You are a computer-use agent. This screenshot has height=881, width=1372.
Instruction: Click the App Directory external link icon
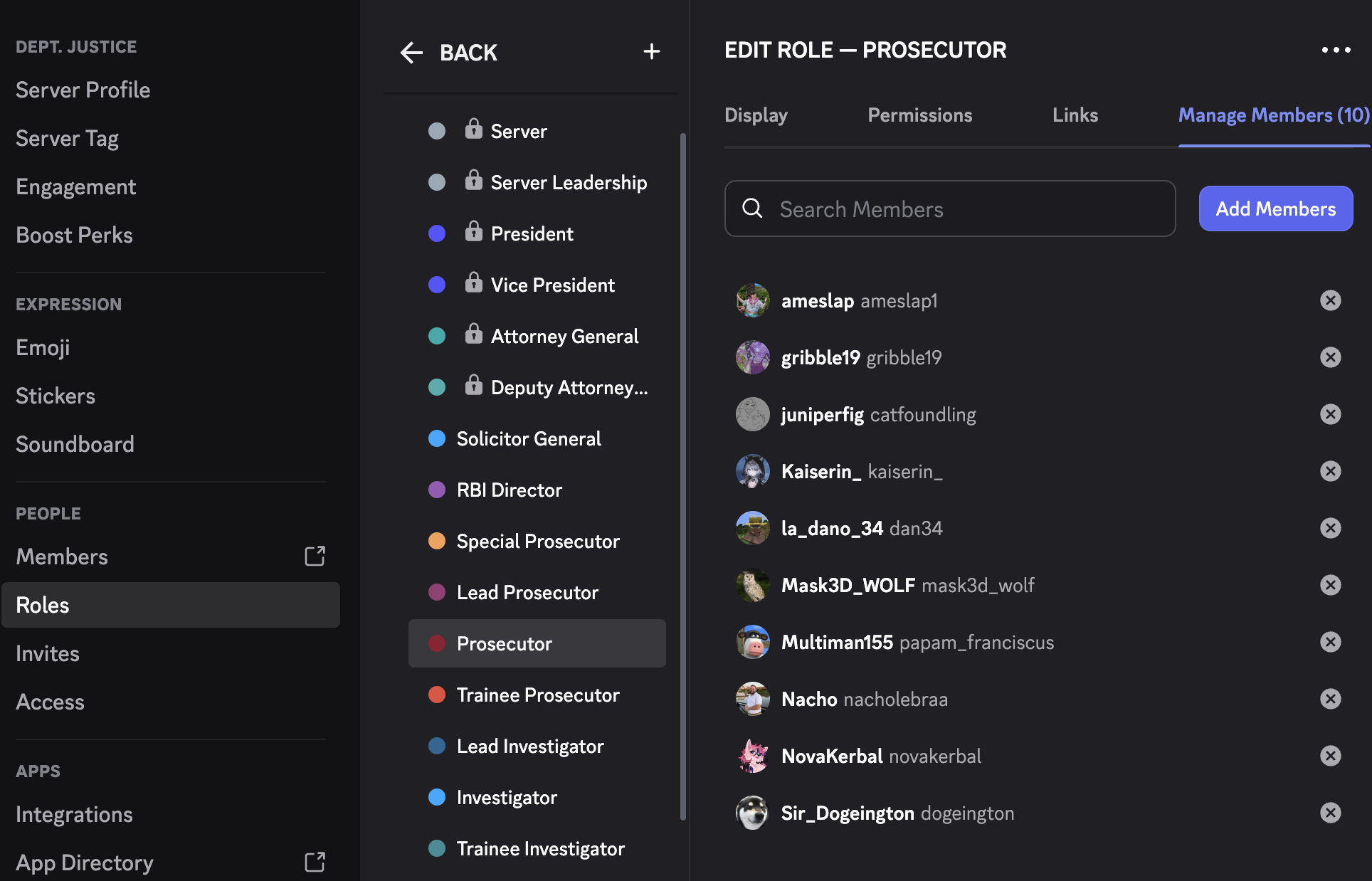point(315,862)
